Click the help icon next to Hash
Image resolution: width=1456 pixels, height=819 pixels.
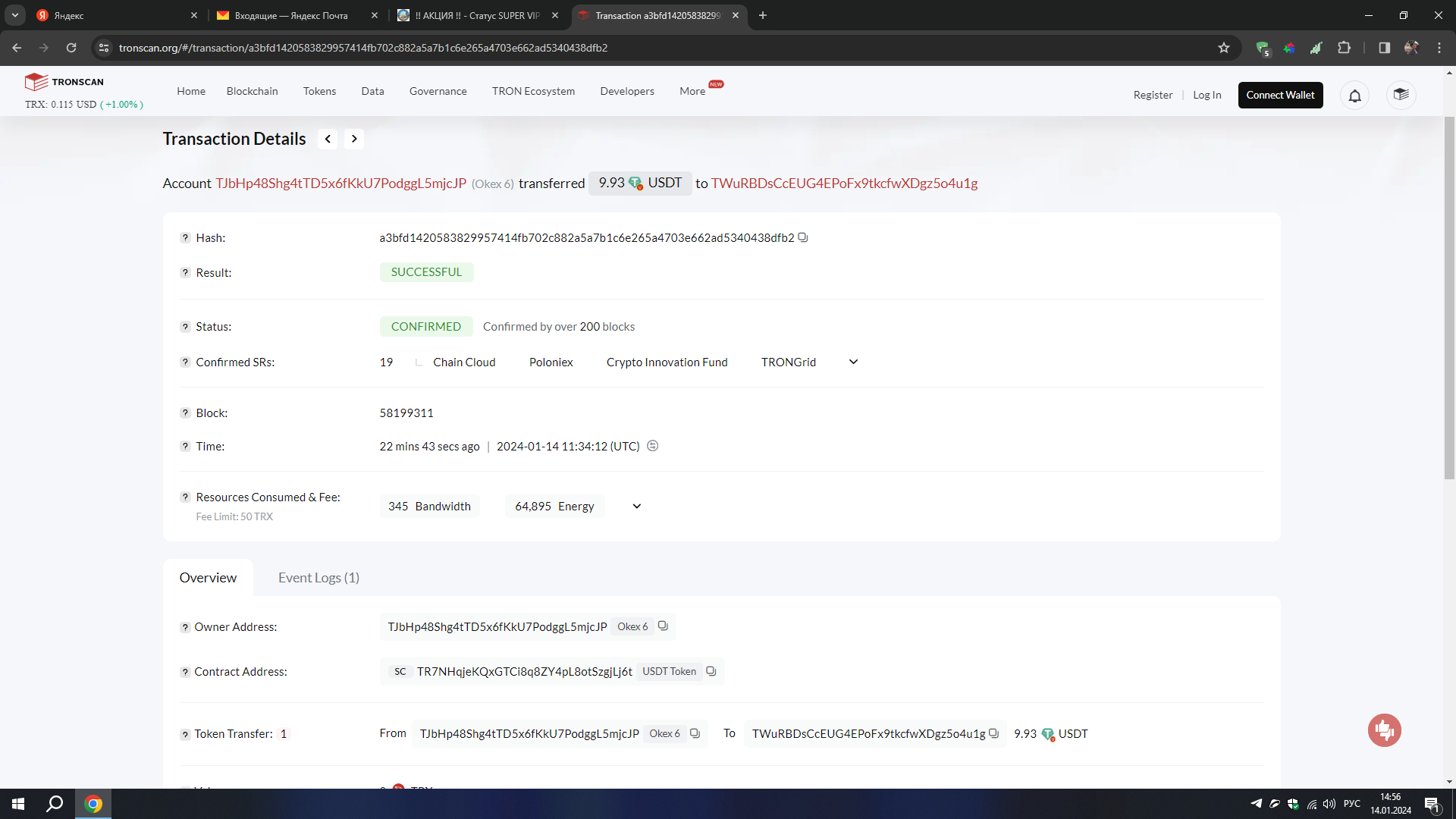[185, 238]
